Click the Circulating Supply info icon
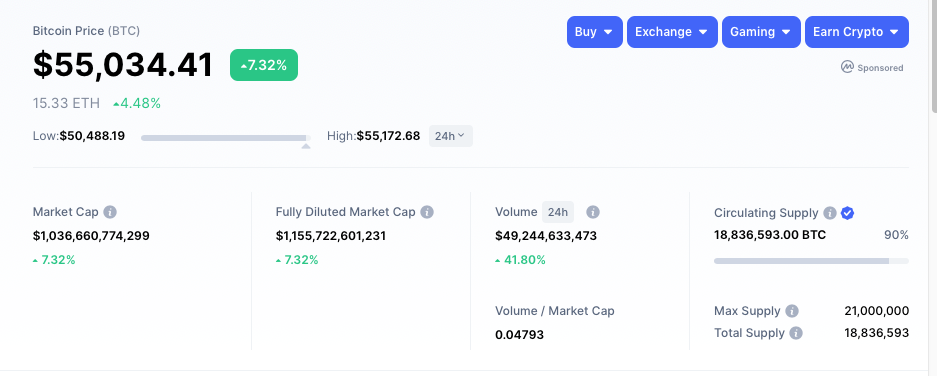This screenshot has height=376, width=937. pyautogui.click(x=829, y=213)
